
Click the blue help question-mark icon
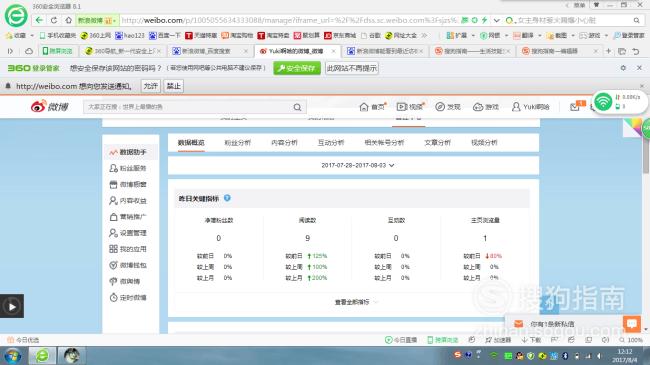tap(227, 198)
